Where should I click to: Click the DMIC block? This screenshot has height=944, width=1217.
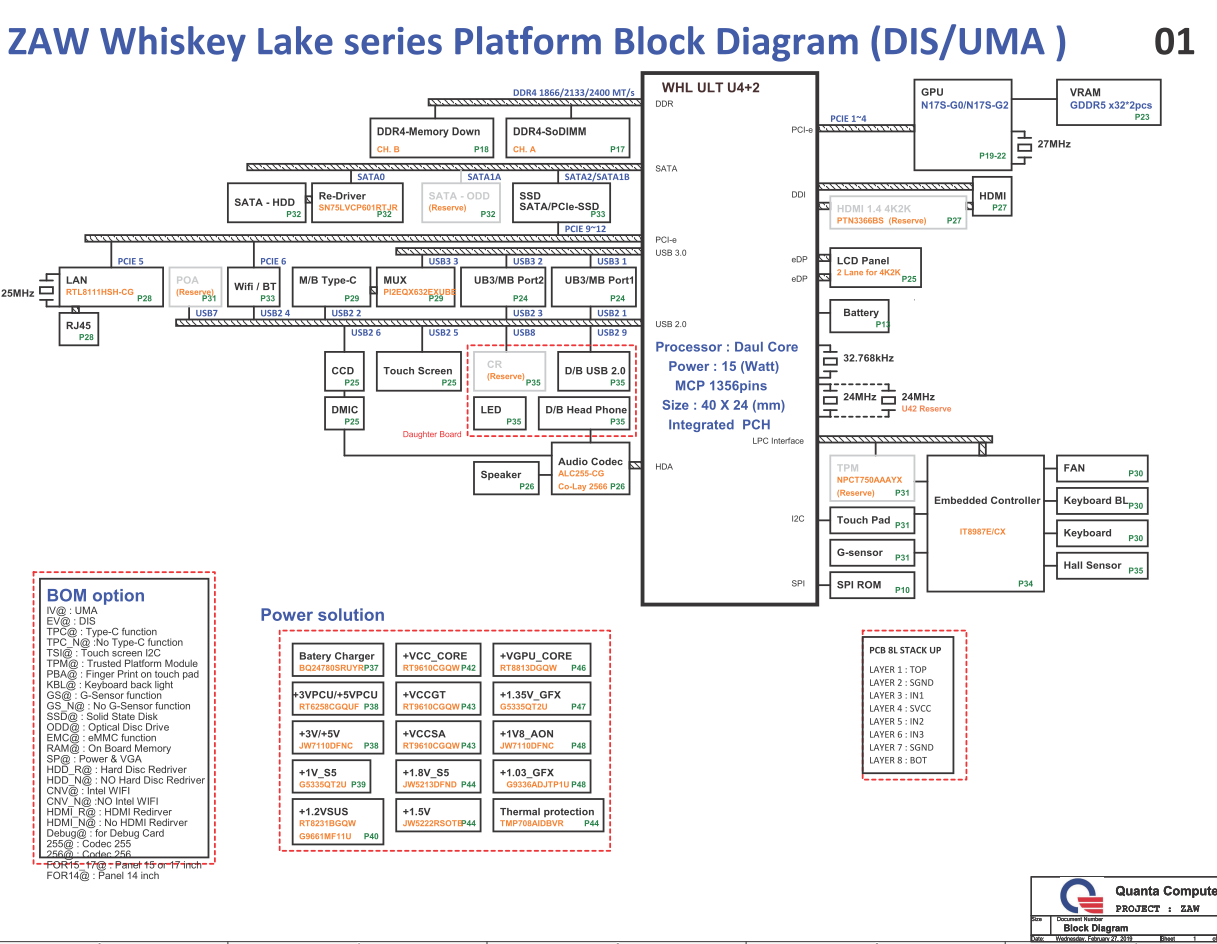tap(345, 413)
